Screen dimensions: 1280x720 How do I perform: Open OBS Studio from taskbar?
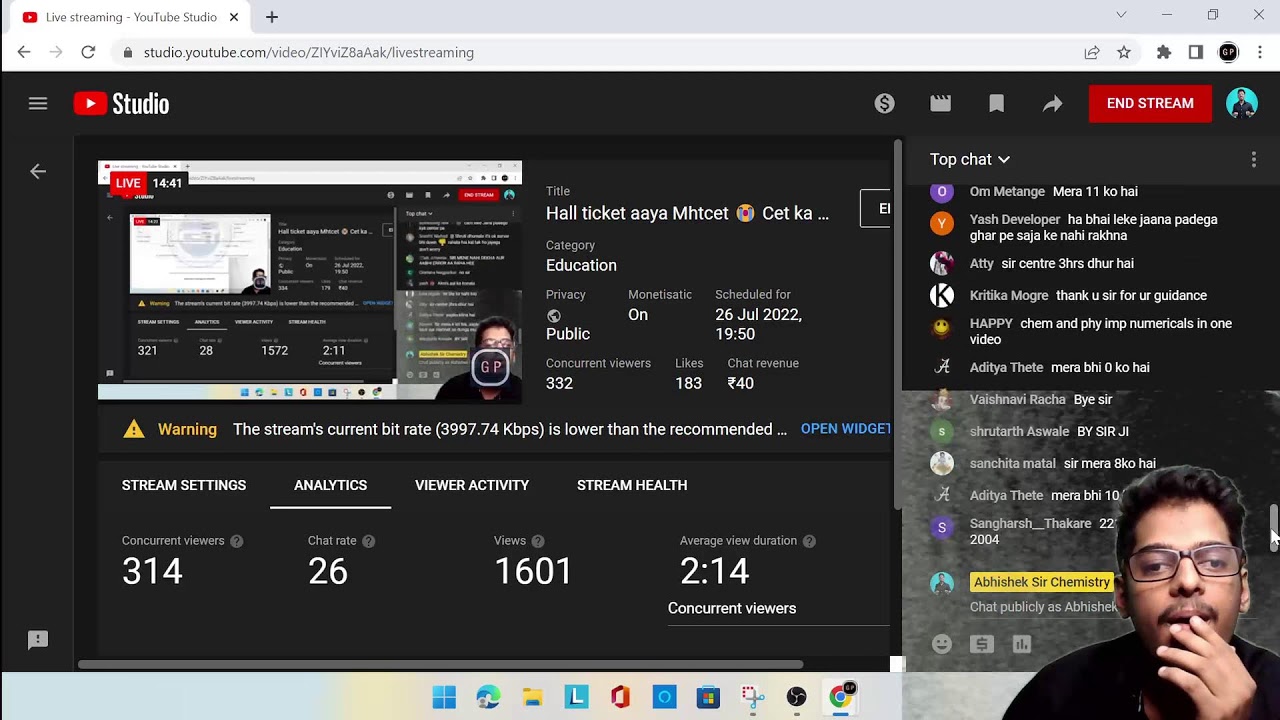(796, 697)
